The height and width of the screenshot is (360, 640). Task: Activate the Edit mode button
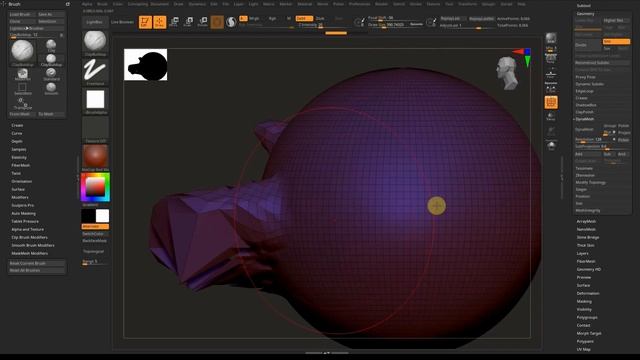tap(145, 22)
